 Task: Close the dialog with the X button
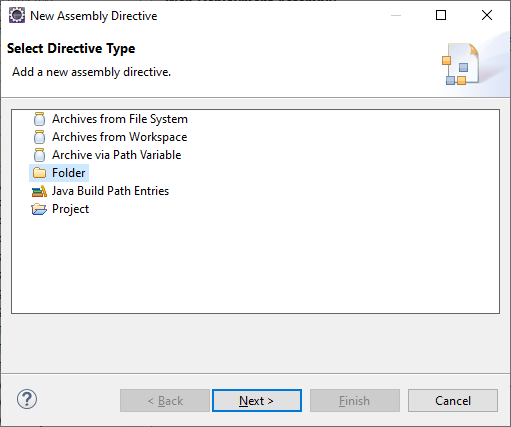[x=487, y=15]
